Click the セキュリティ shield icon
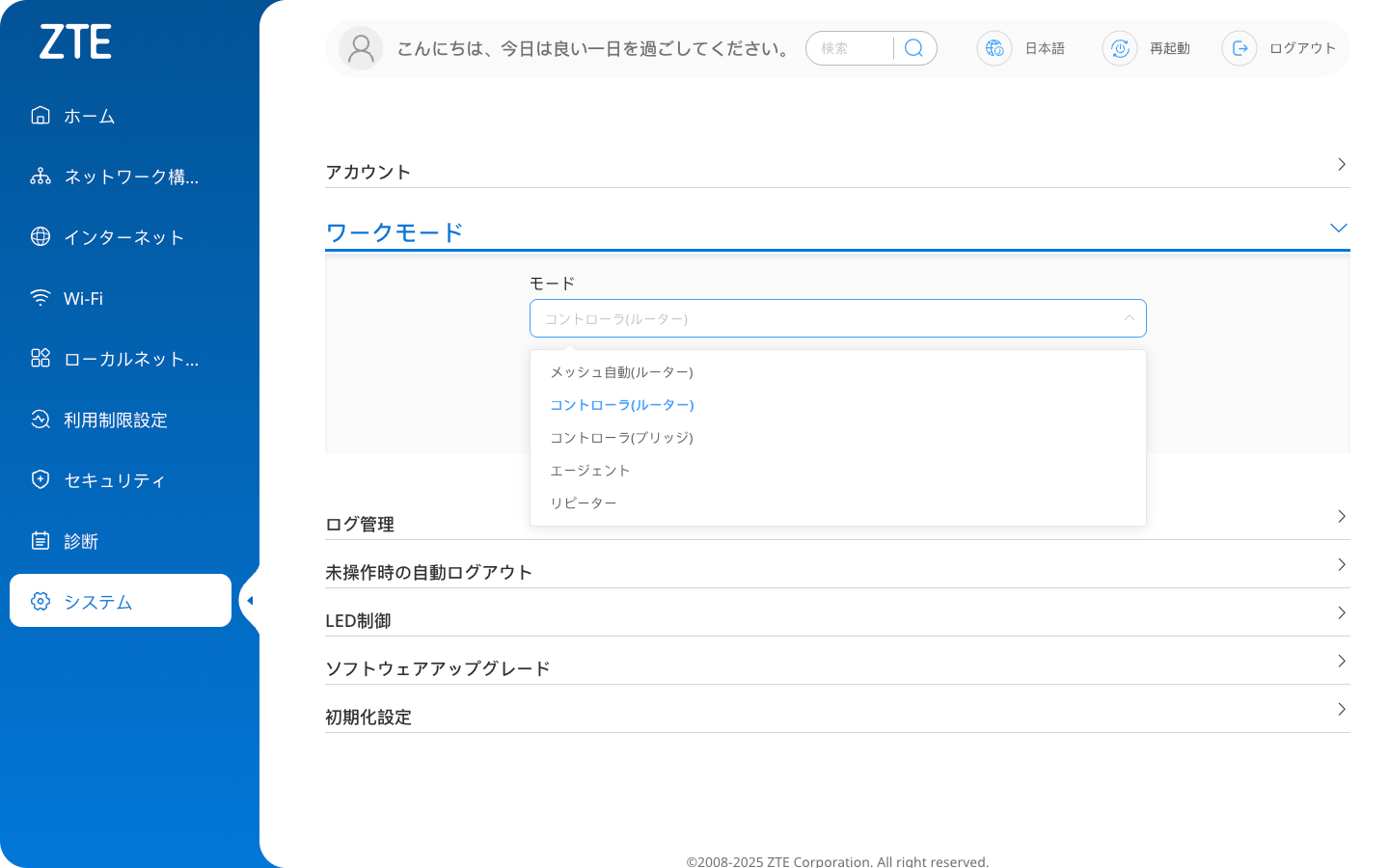Image resolution: width=1389 pixels, height=868 pixels. [40, 479]
